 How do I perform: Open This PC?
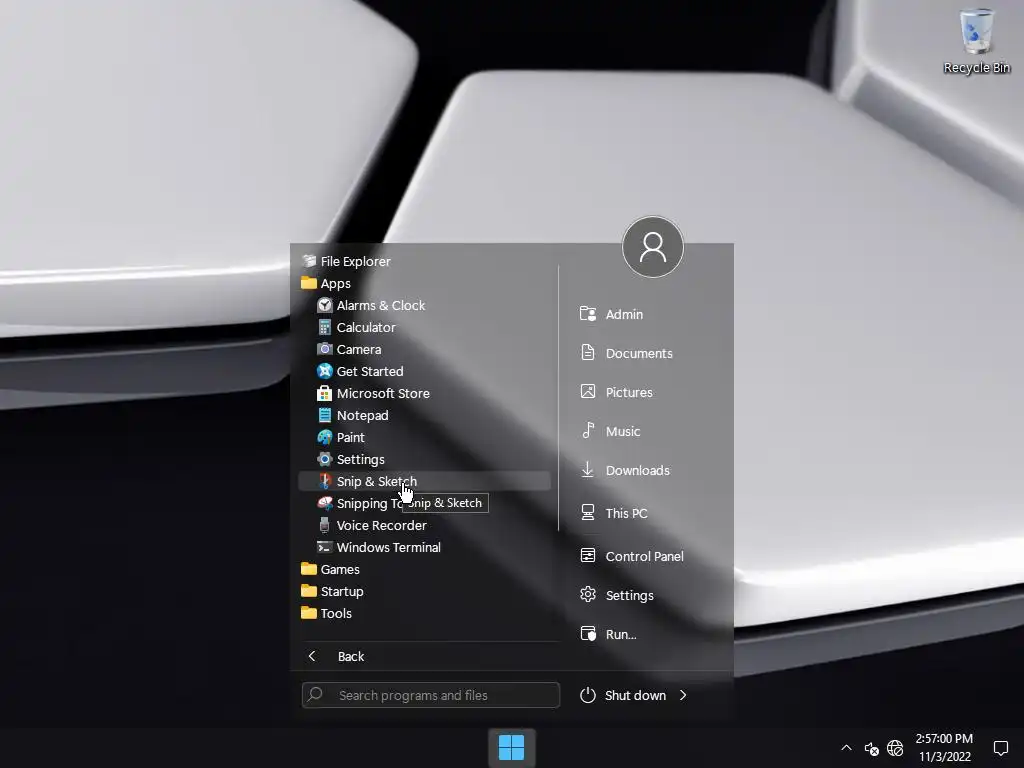(x=614, y=513)
